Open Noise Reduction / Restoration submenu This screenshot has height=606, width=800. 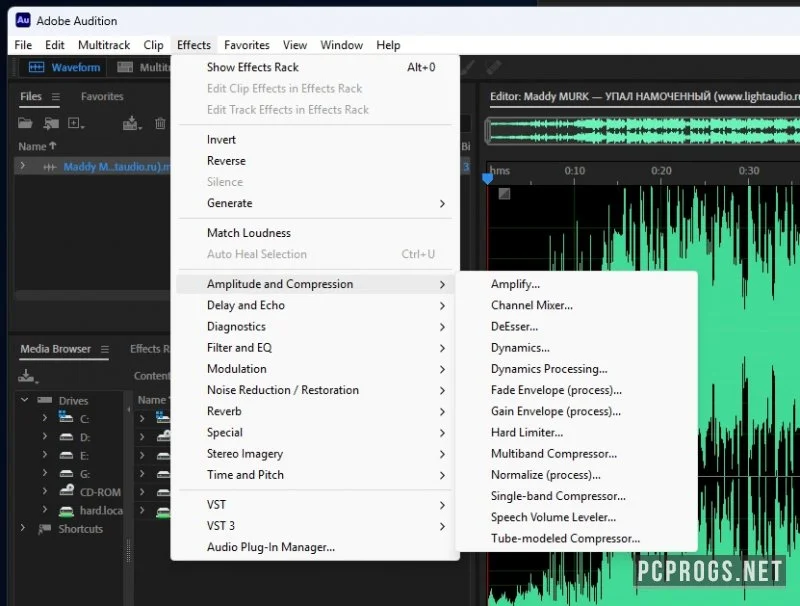click(x=315, y=390)
